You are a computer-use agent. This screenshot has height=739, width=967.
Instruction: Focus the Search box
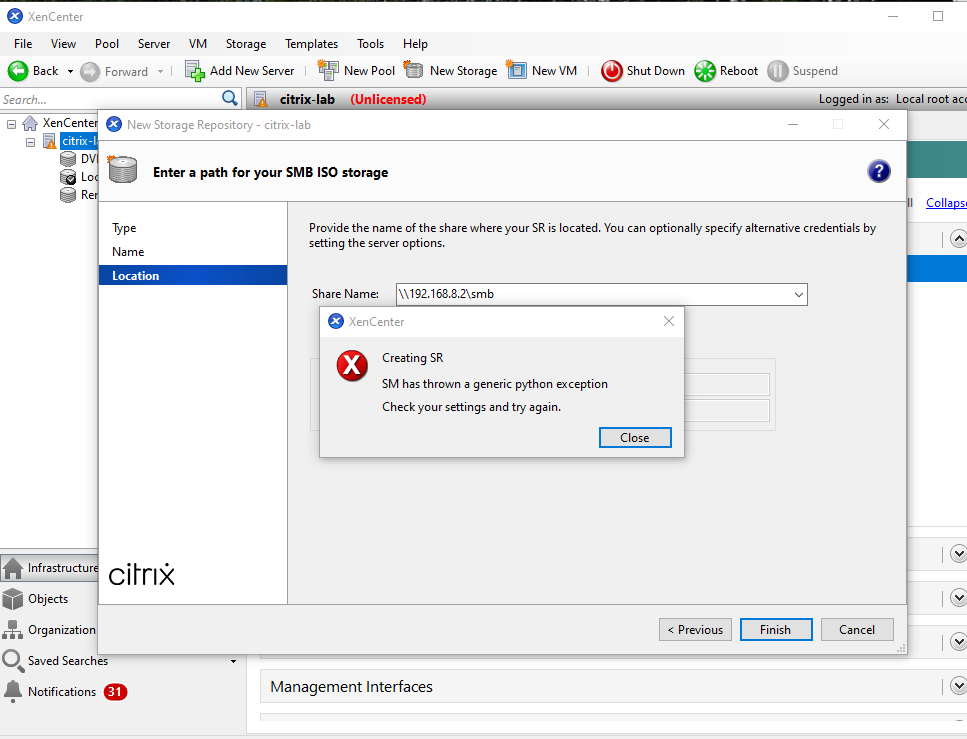(111, 99)
